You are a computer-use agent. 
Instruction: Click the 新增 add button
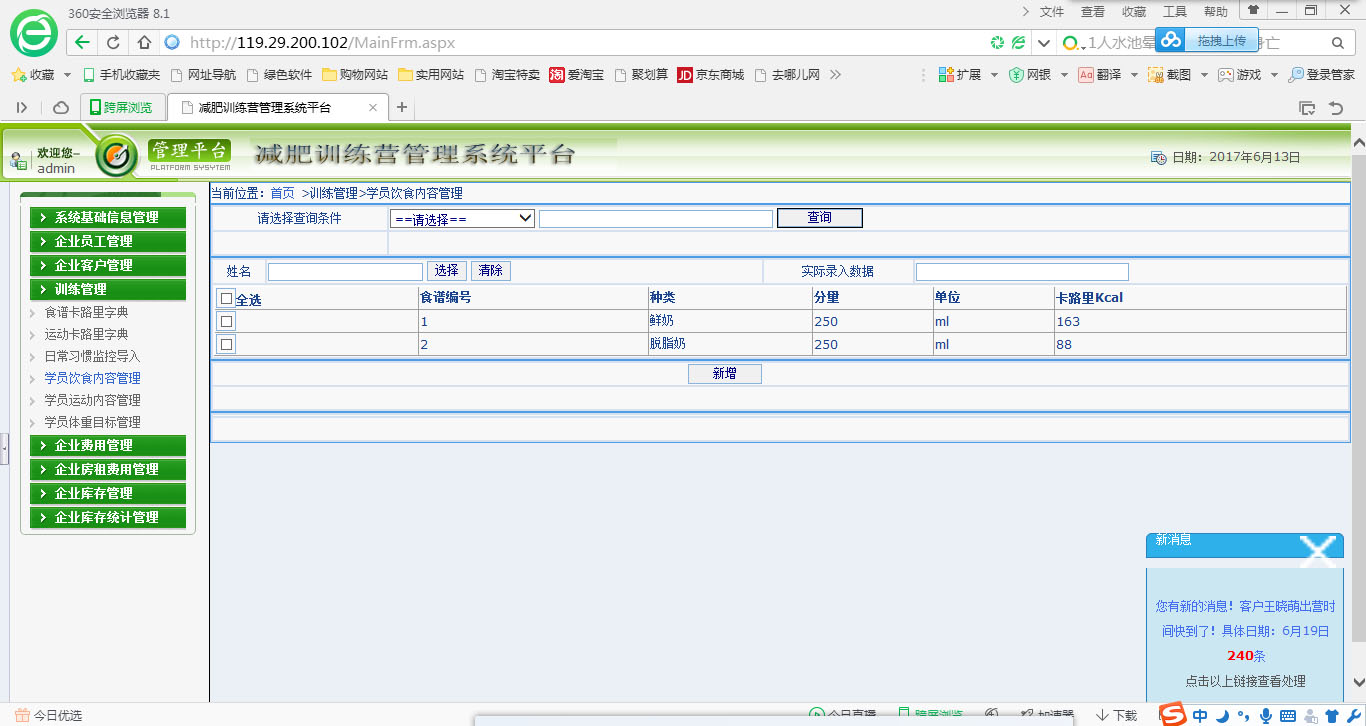(x=724, y=374)
